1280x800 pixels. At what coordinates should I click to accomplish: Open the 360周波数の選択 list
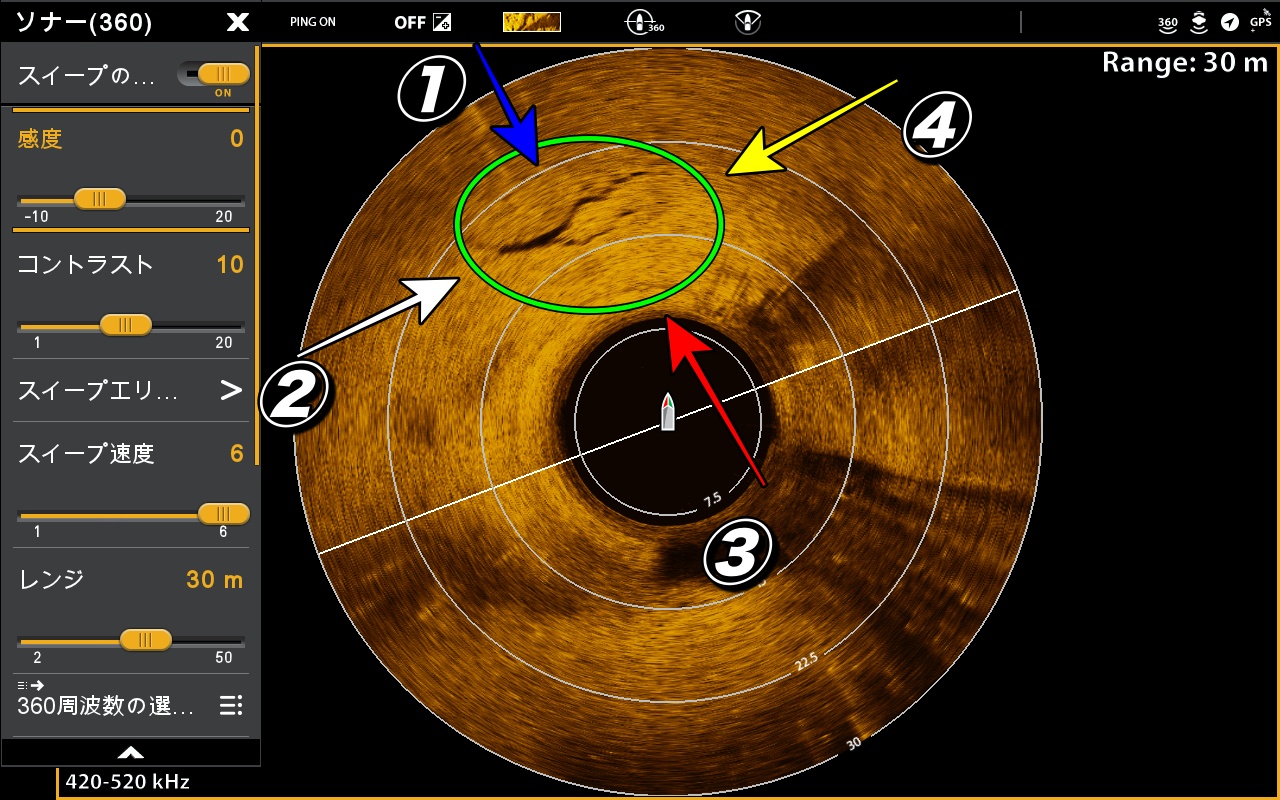click(231, 706)
